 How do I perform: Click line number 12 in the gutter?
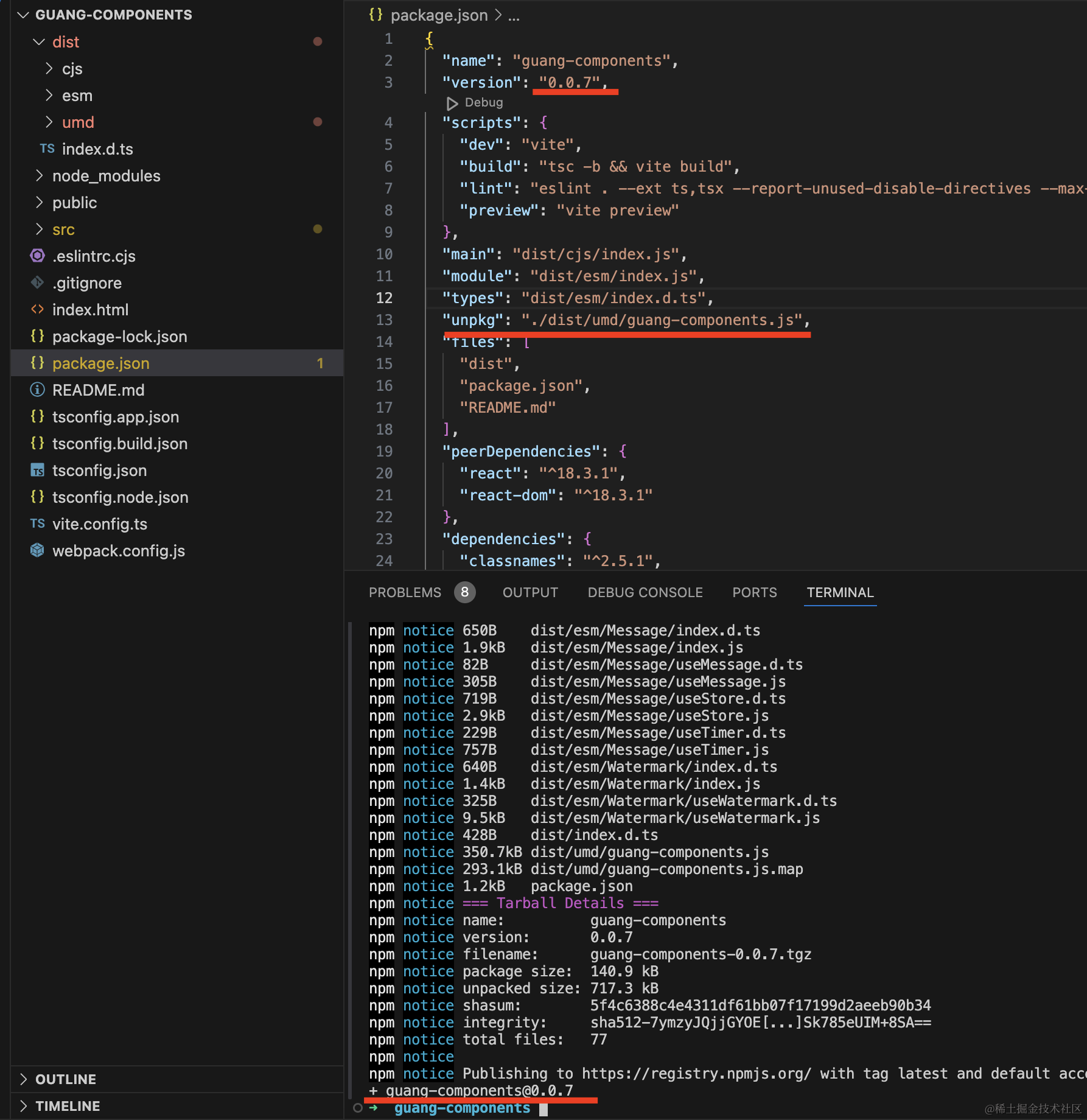click(x=384, y=298)
